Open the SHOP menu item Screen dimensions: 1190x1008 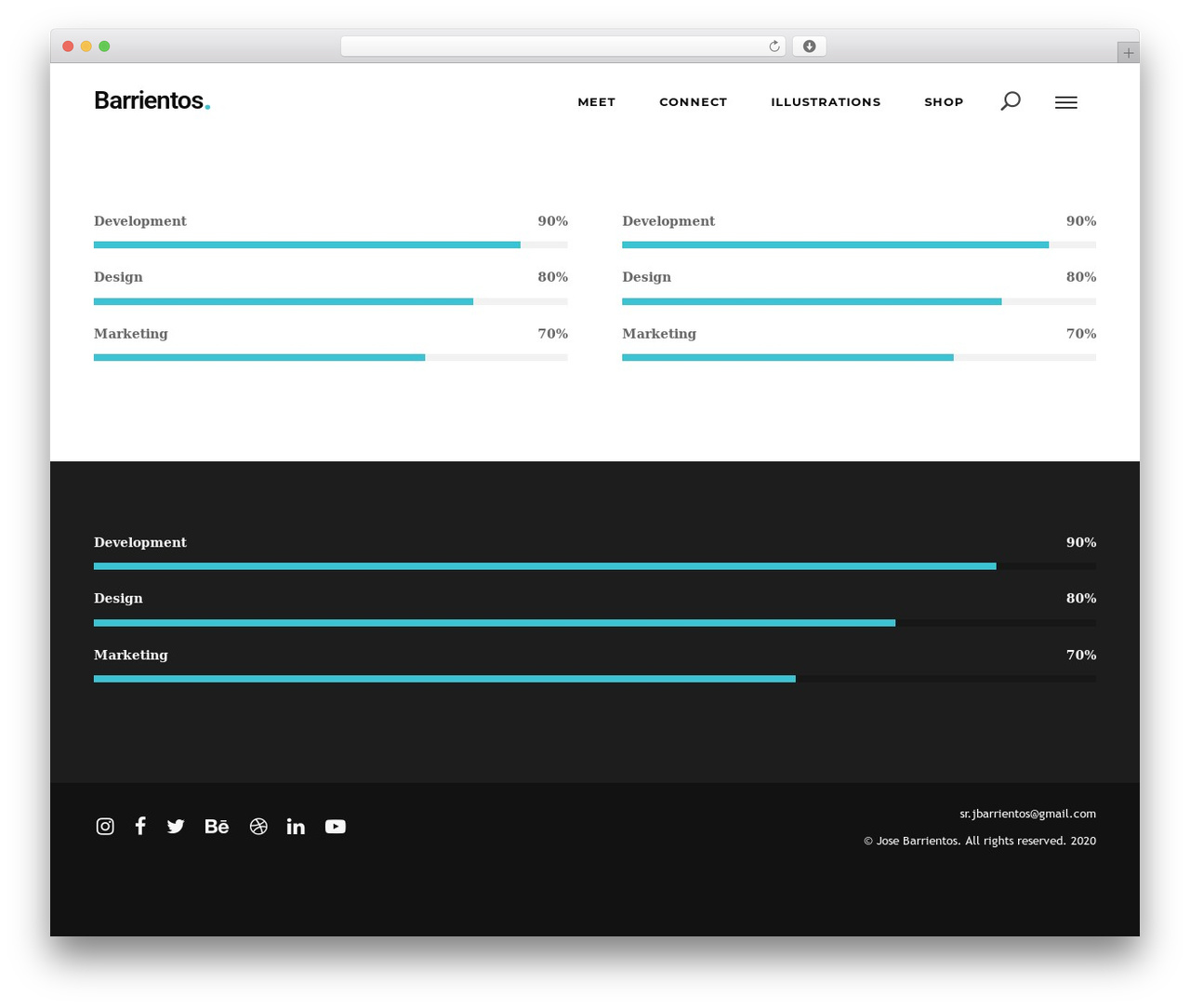click(944, 102)
